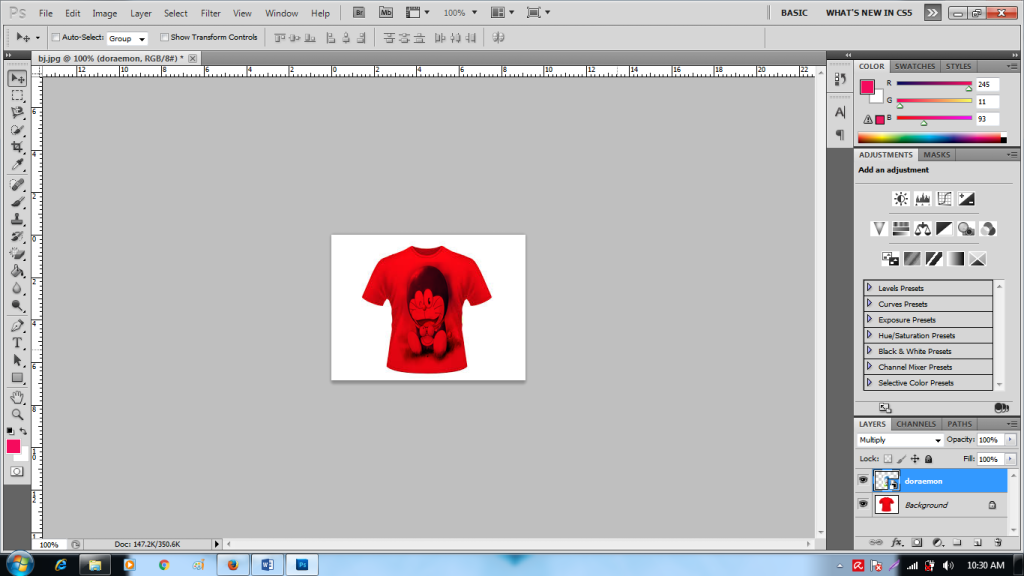Open the Filter menu

click(x=210, y=13)
